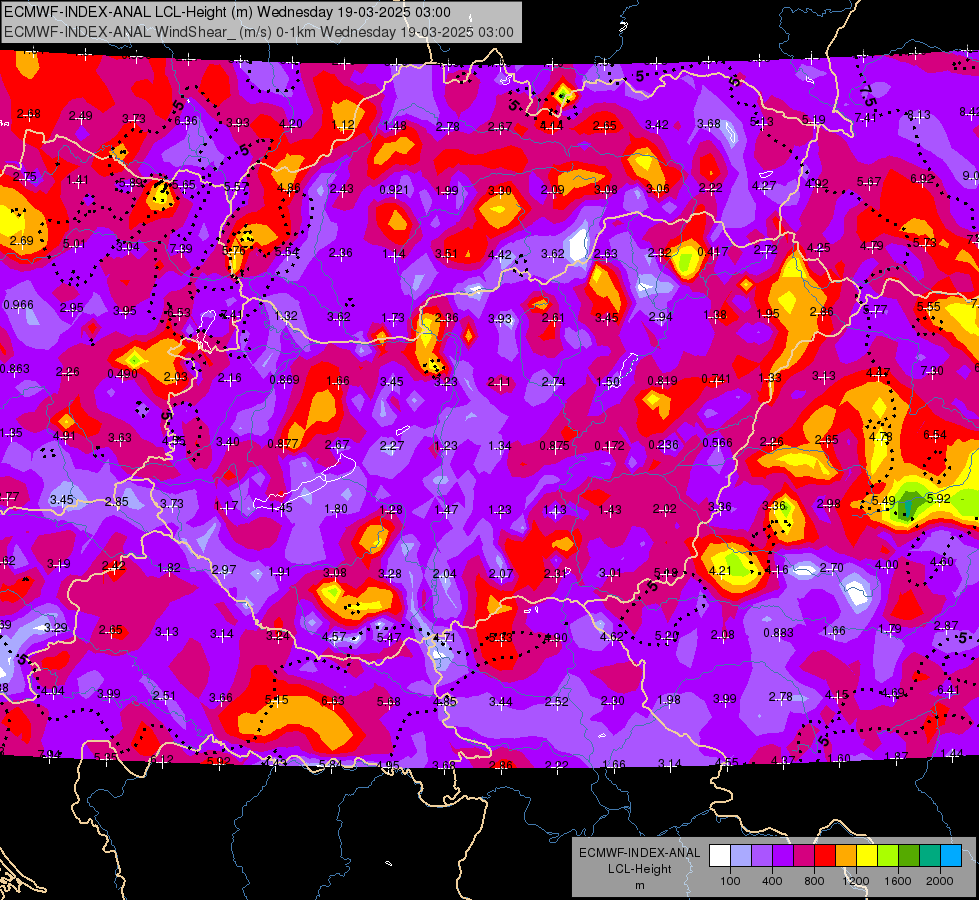The image size is (979, 900).
Task: Click the legend label '1600'
Action: tap(898, 881)
